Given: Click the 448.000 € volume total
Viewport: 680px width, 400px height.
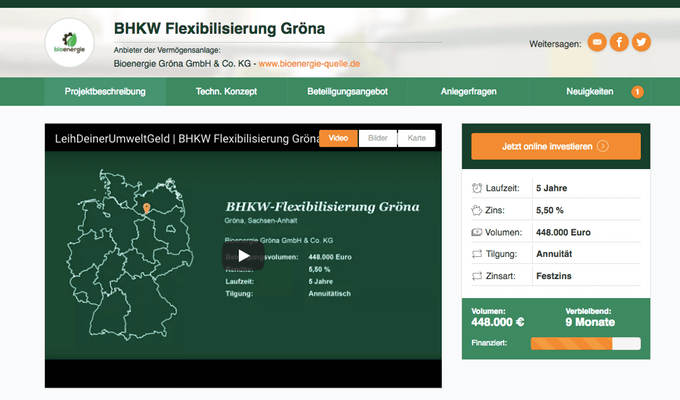Looking at the screenshot, I should [x=497, y=322].
